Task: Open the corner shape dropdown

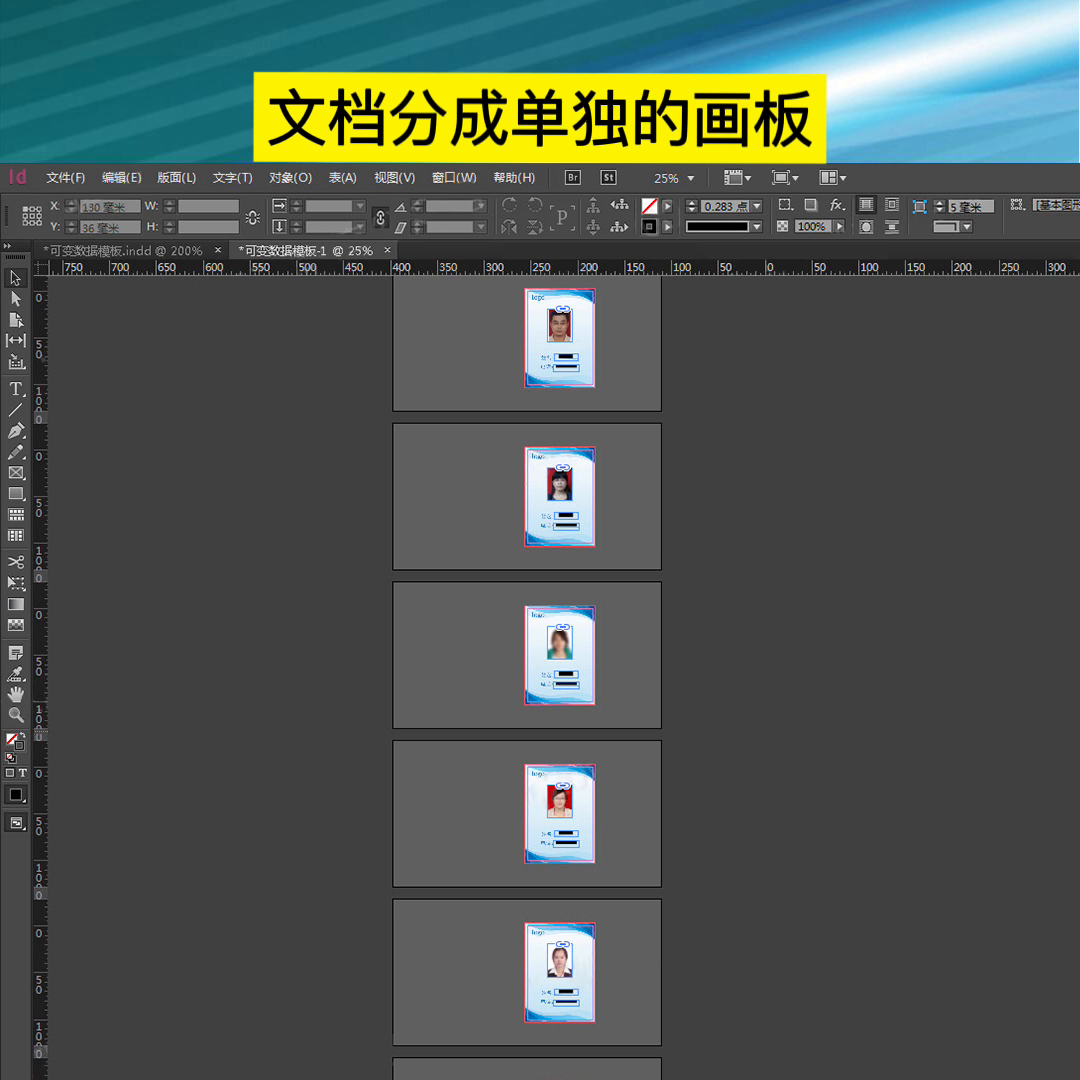Action: (x=967, y=227)
